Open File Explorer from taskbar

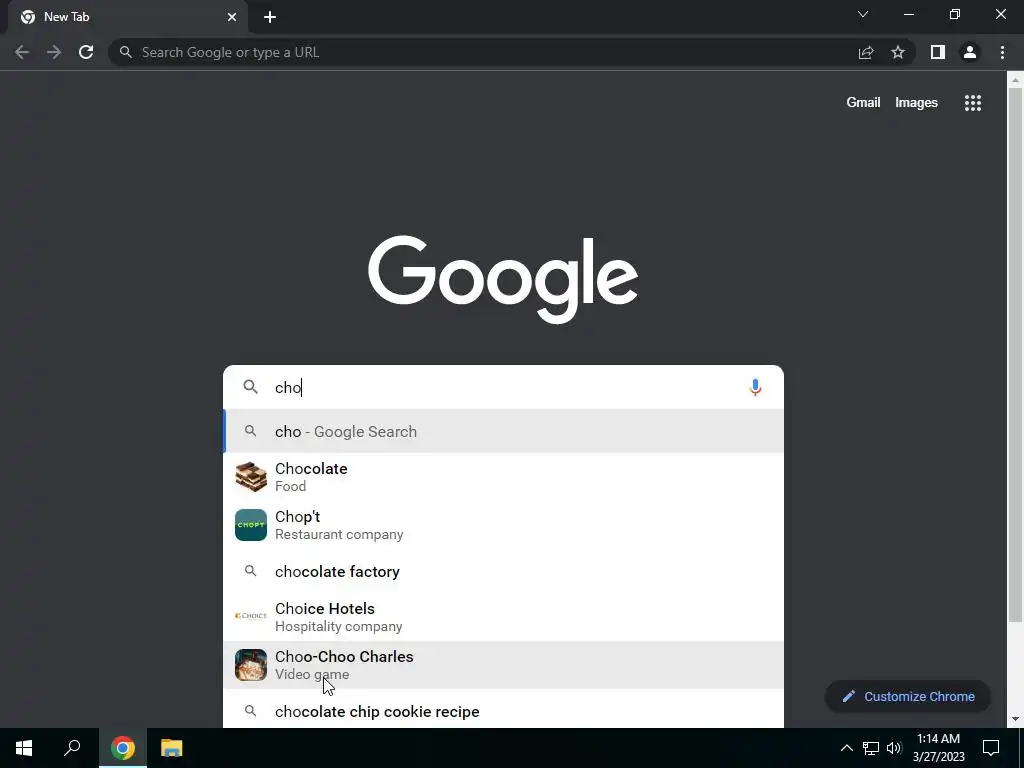click(x=171, y=748)
